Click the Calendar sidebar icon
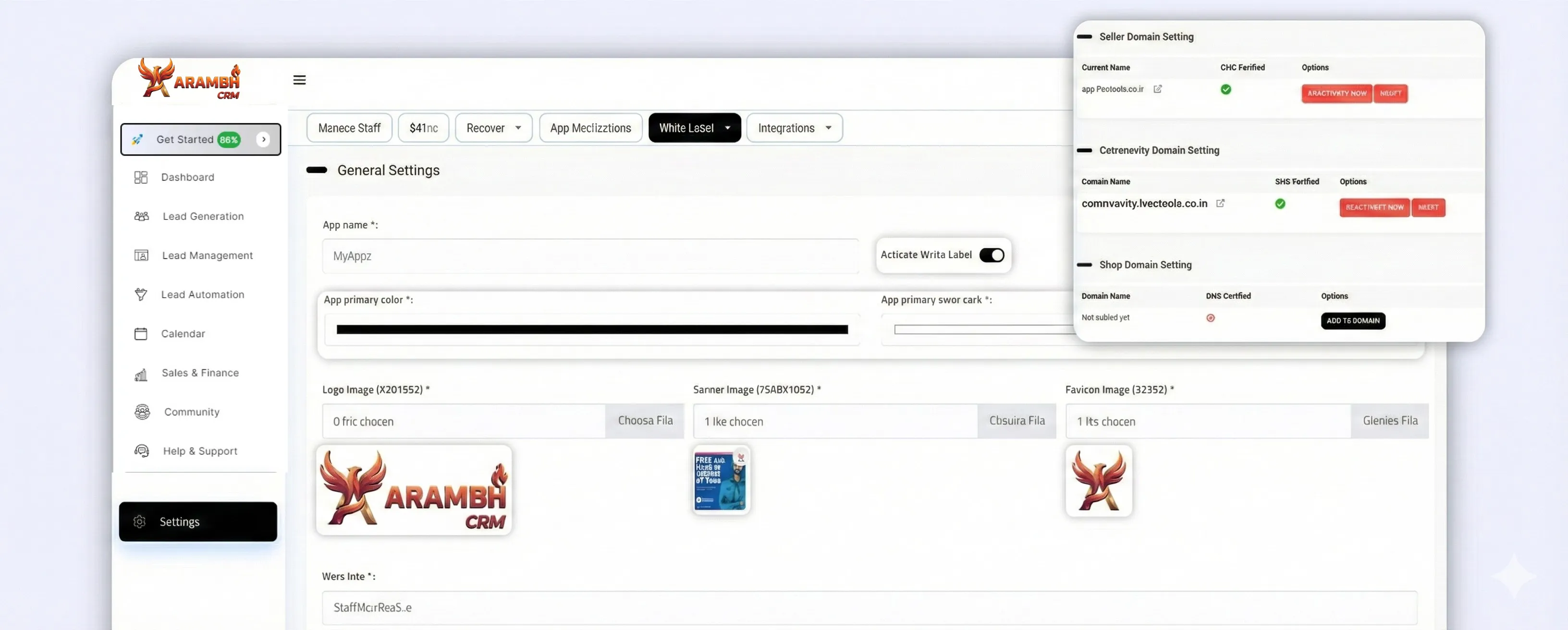 [141, 334]
